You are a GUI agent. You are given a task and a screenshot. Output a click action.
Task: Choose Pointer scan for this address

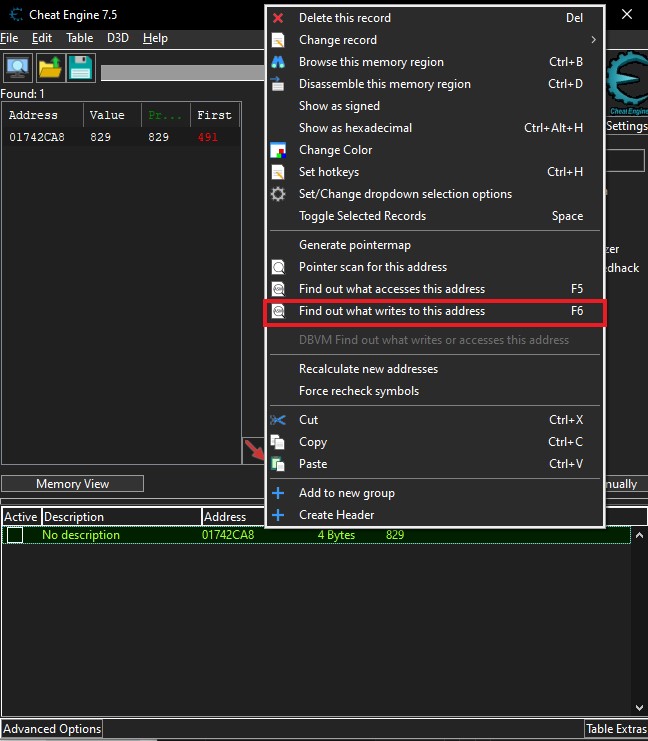[x=373, y=267]
